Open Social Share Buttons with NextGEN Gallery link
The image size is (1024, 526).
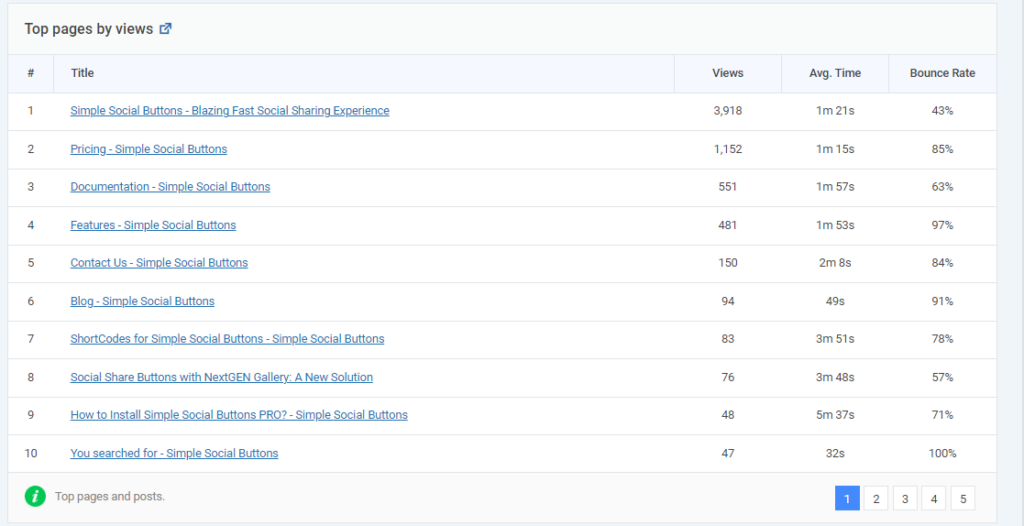[222, 378]
